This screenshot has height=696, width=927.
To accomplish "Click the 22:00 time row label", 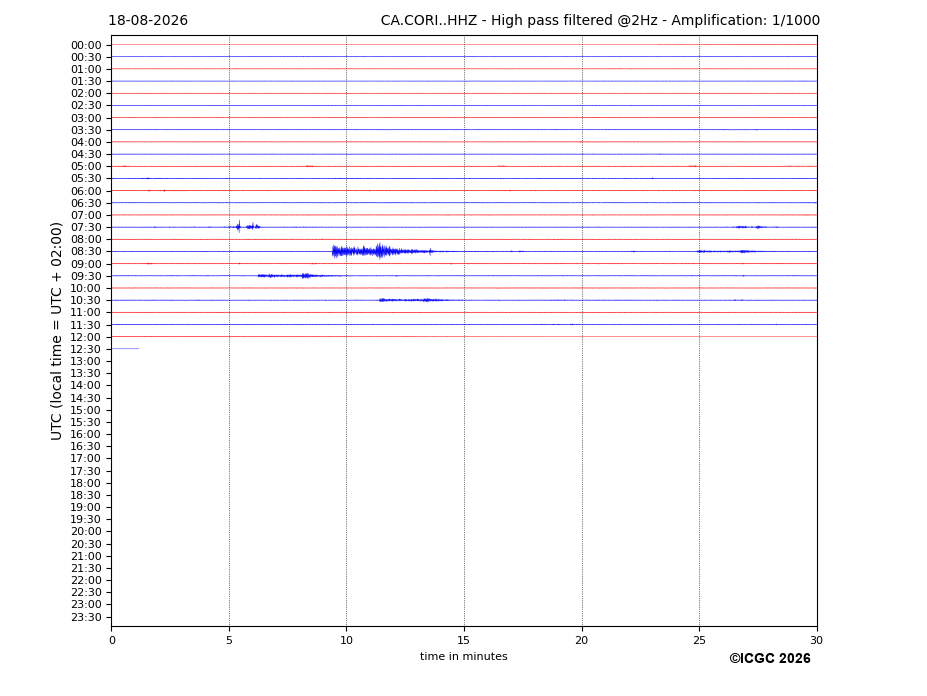I will [x=86, y=581].
